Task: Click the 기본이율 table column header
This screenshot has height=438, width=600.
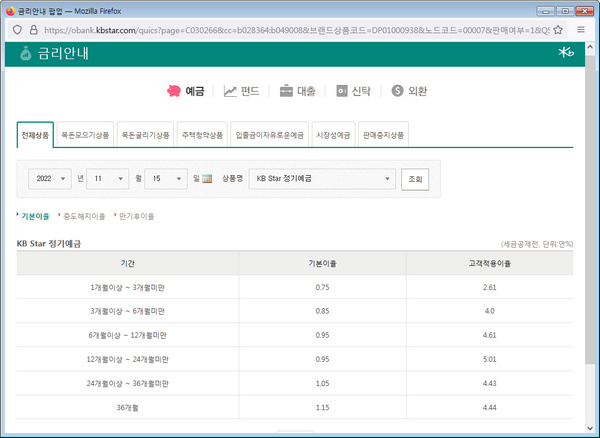Action: coord(323,263)
